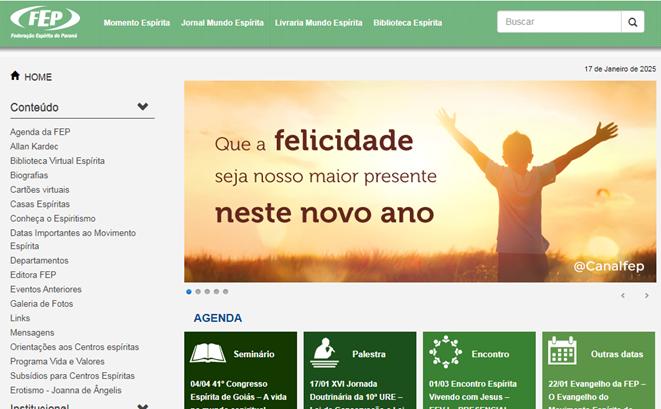Select the fifth carousel dot
This screenshot has width=661, height=409.
point(226,291)
